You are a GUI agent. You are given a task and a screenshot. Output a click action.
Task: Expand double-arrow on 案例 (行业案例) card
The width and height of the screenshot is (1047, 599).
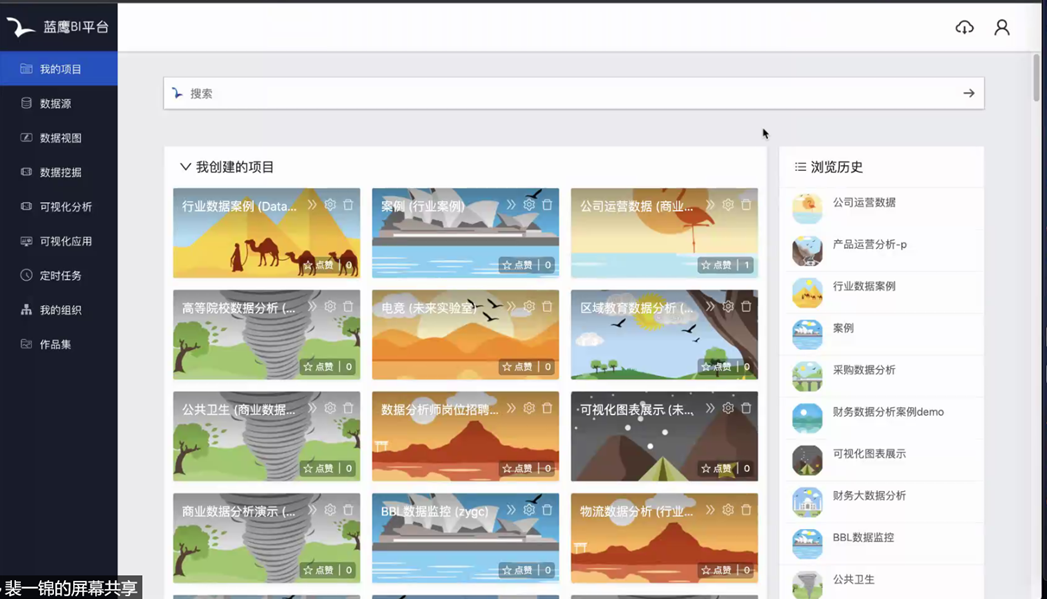click(511, 205)
